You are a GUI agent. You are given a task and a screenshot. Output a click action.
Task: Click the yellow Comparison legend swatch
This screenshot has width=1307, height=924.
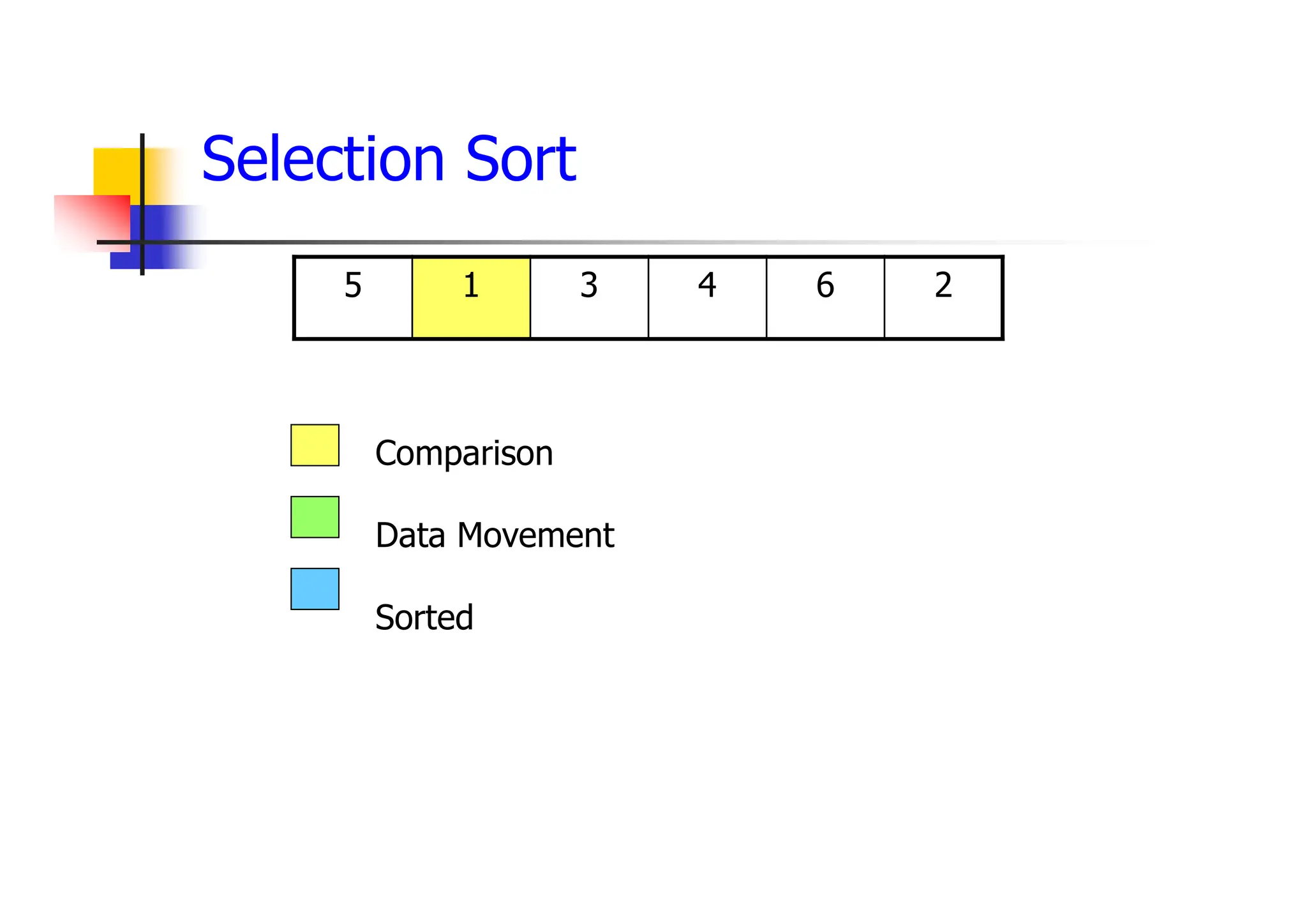[x=315, y=445]
